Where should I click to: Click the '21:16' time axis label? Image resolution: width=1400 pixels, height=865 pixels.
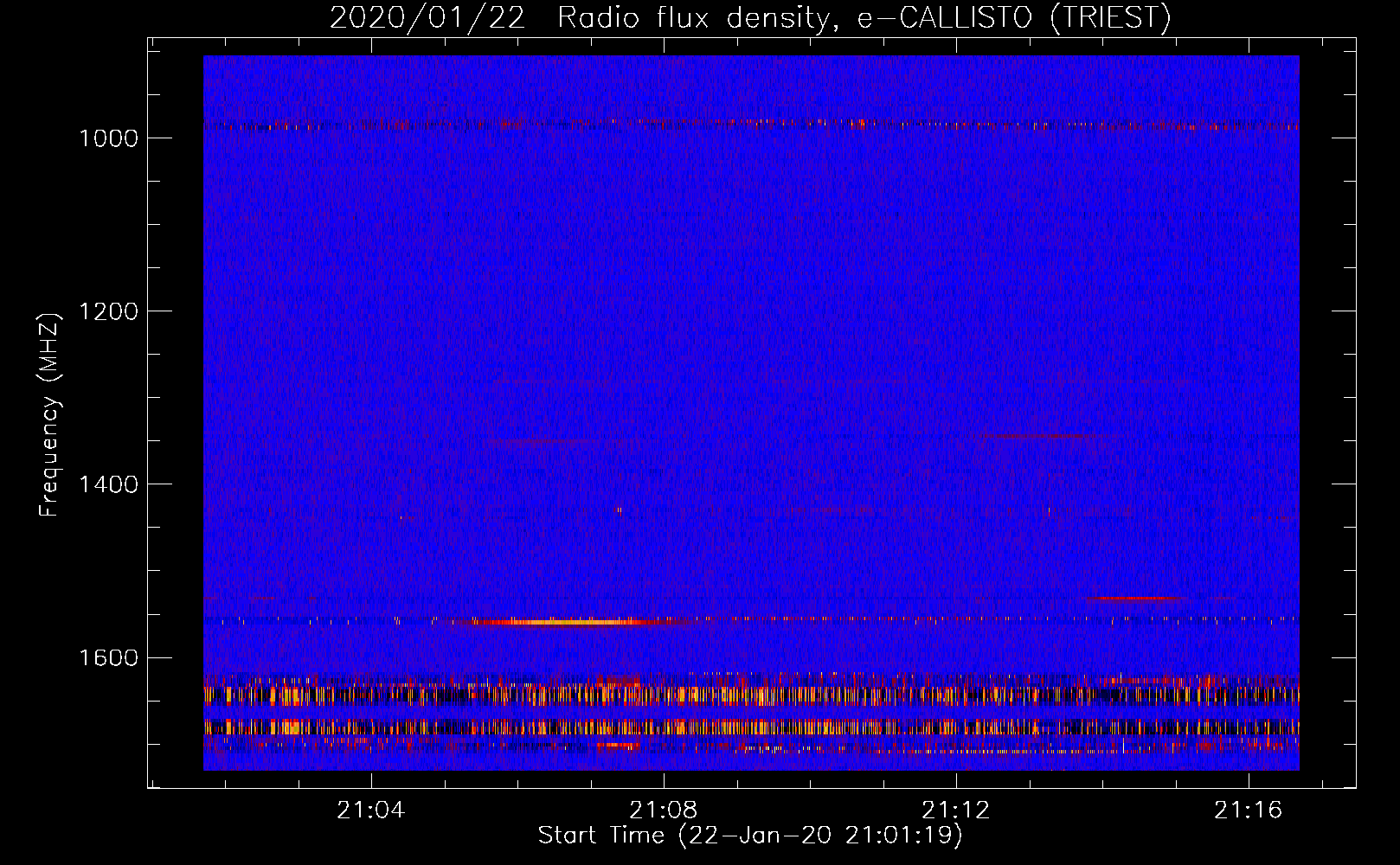point(1249,811)
